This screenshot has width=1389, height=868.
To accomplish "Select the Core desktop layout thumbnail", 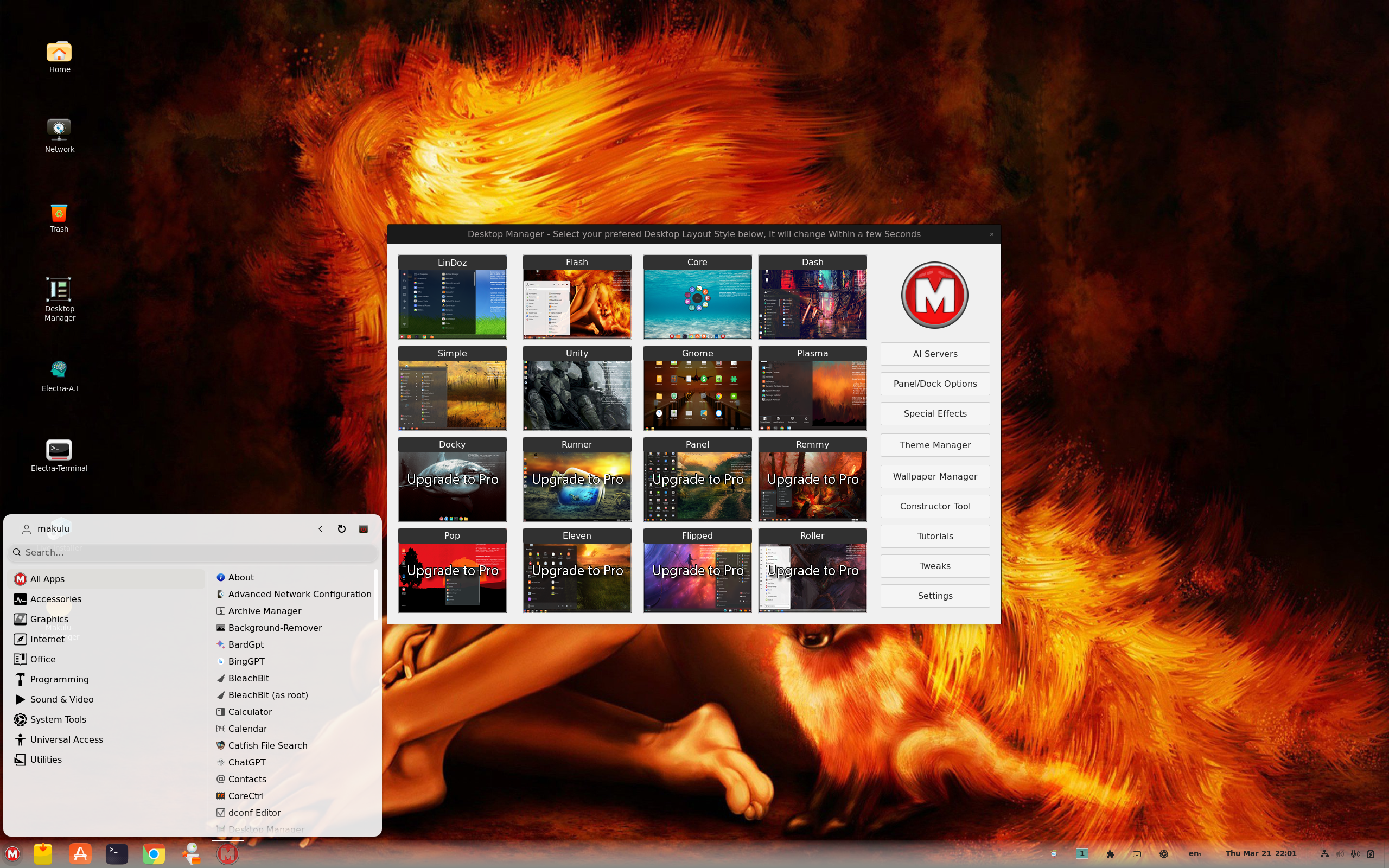I will pos(697,297).
